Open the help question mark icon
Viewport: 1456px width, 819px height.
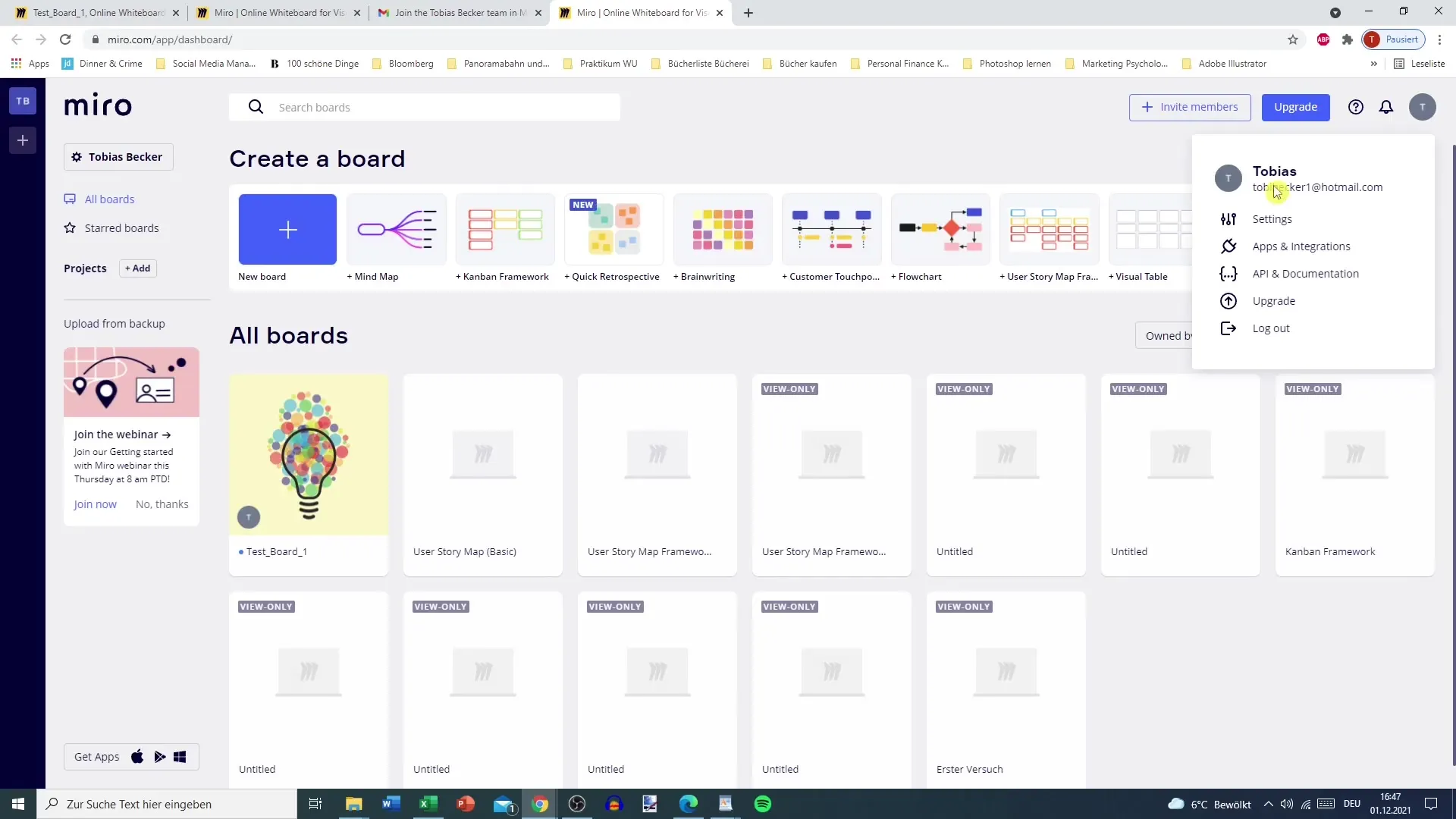click(1356, 107)
